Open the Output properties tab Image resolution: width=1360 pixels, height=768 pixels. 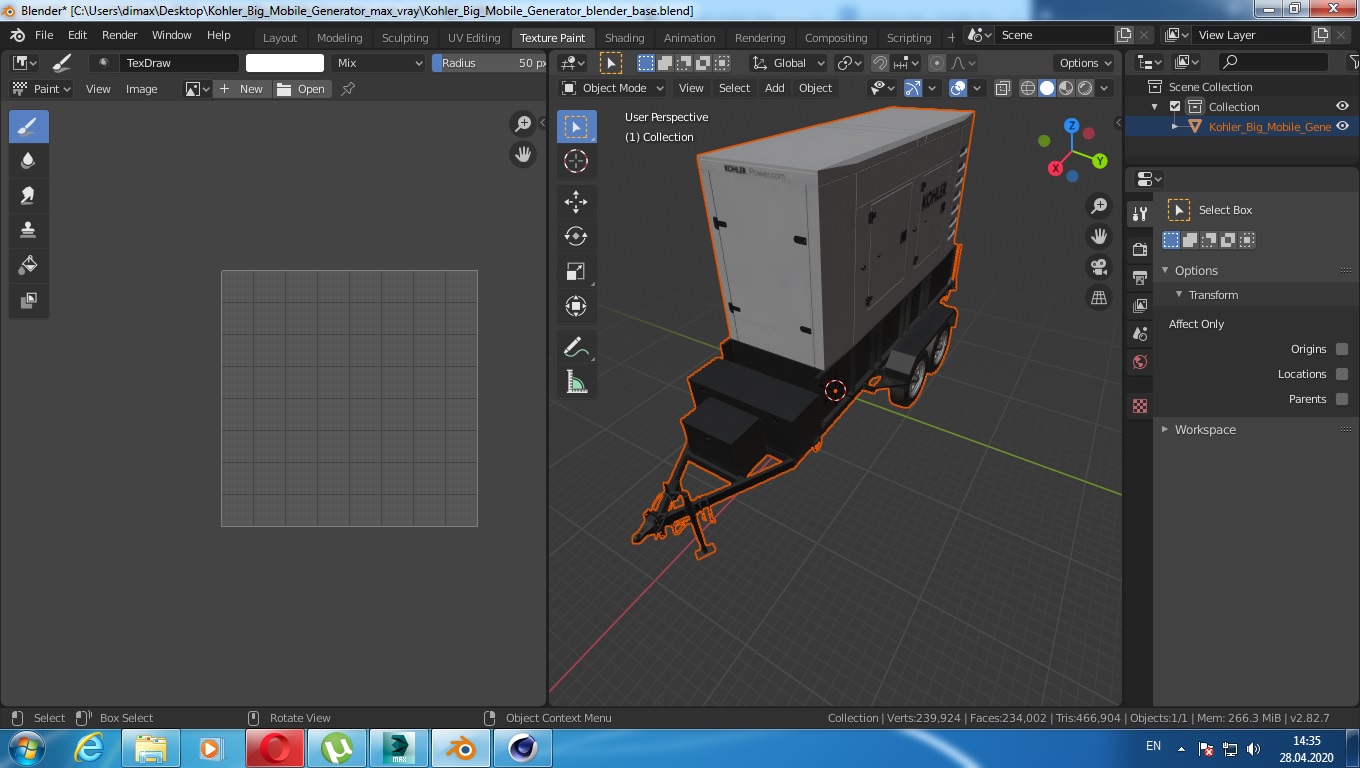click(x=1139, y=277)
